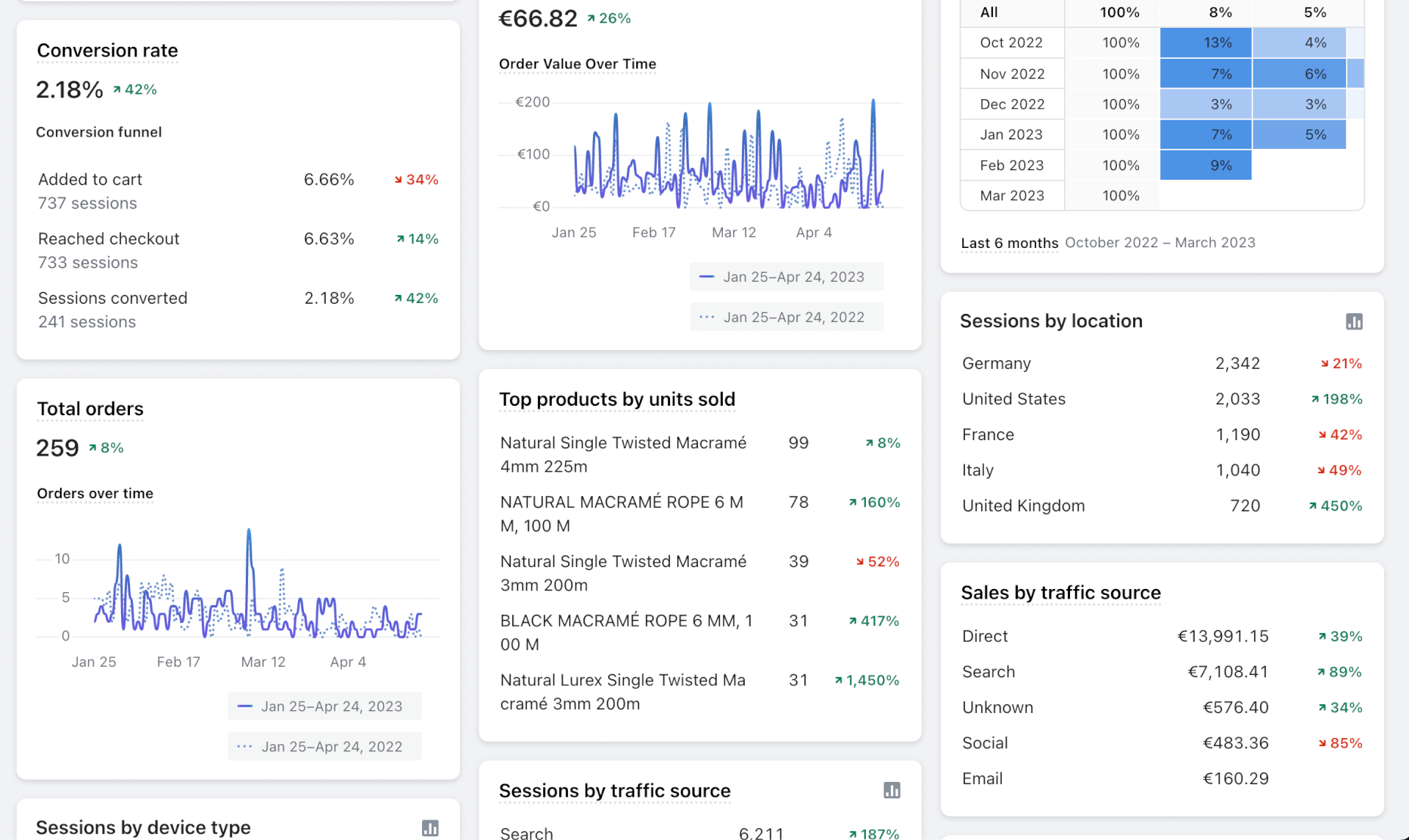The height and width of the screenshot is (840, 1409).
Task: Open the Conversion rate card title
Action: (107, 51)
